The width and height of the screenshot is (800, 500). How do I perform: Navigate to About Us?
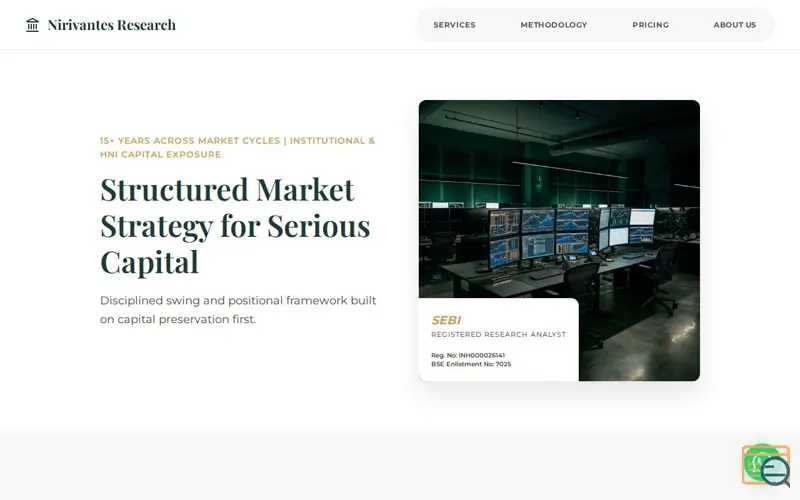(x=735, y=25)
